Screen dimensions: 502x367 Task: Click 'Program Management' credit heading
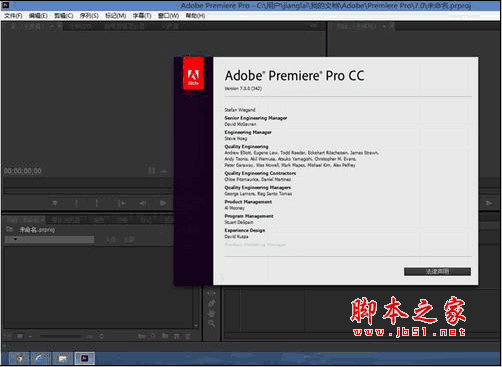(249, 216)
